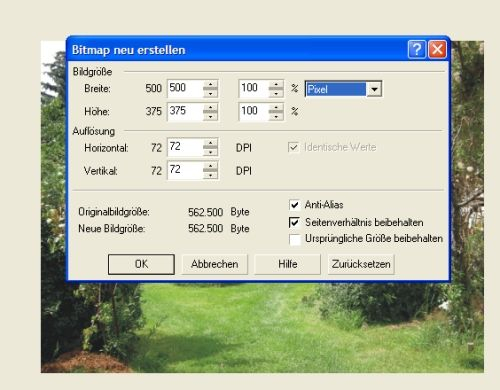
Task: Reset values with Zurücksetzen button
Action: tap(361, 264)
